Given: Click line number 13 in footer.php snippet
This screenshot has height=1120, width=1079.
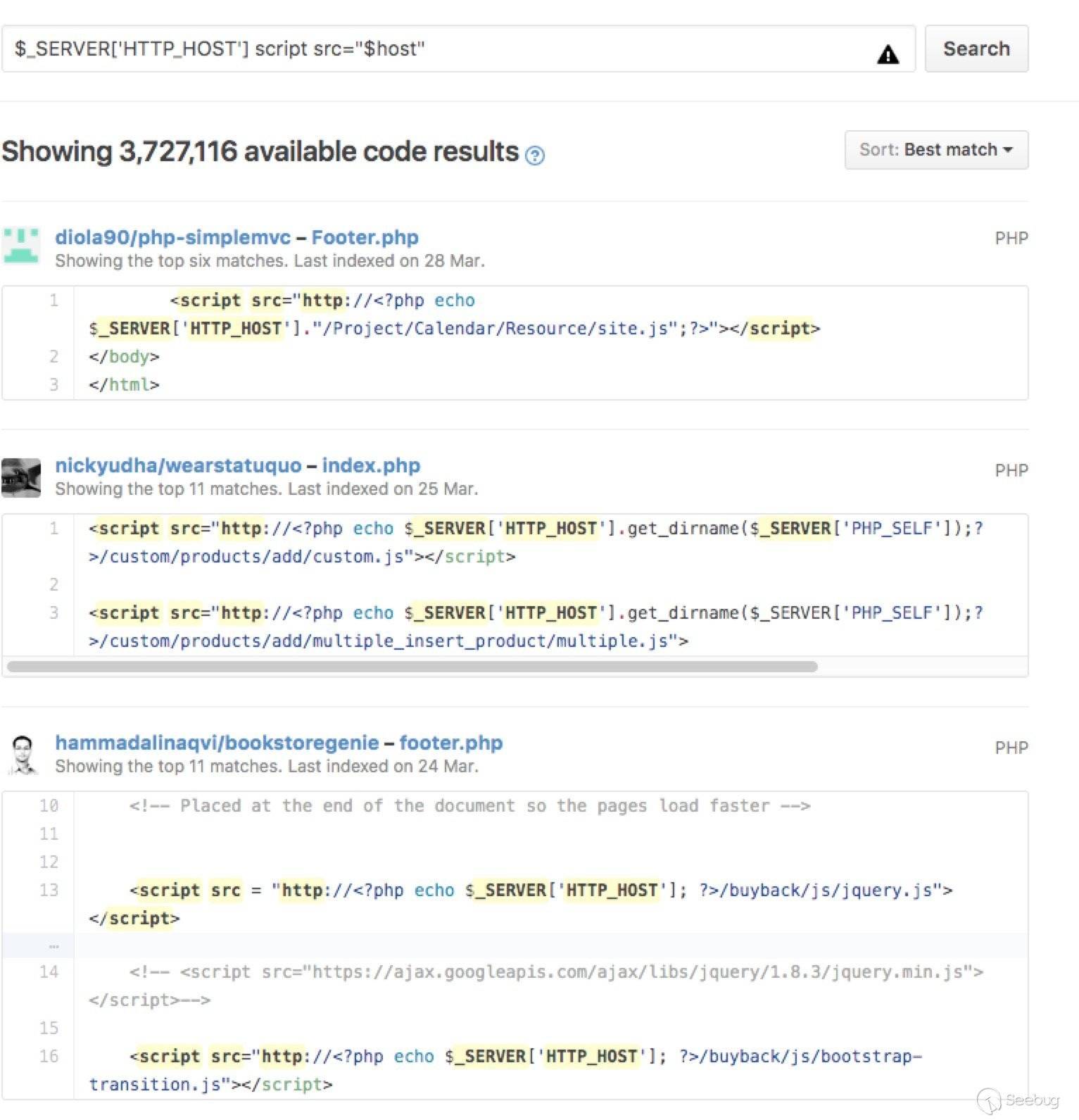Looking at the screenshot, I should coord(49,890).
